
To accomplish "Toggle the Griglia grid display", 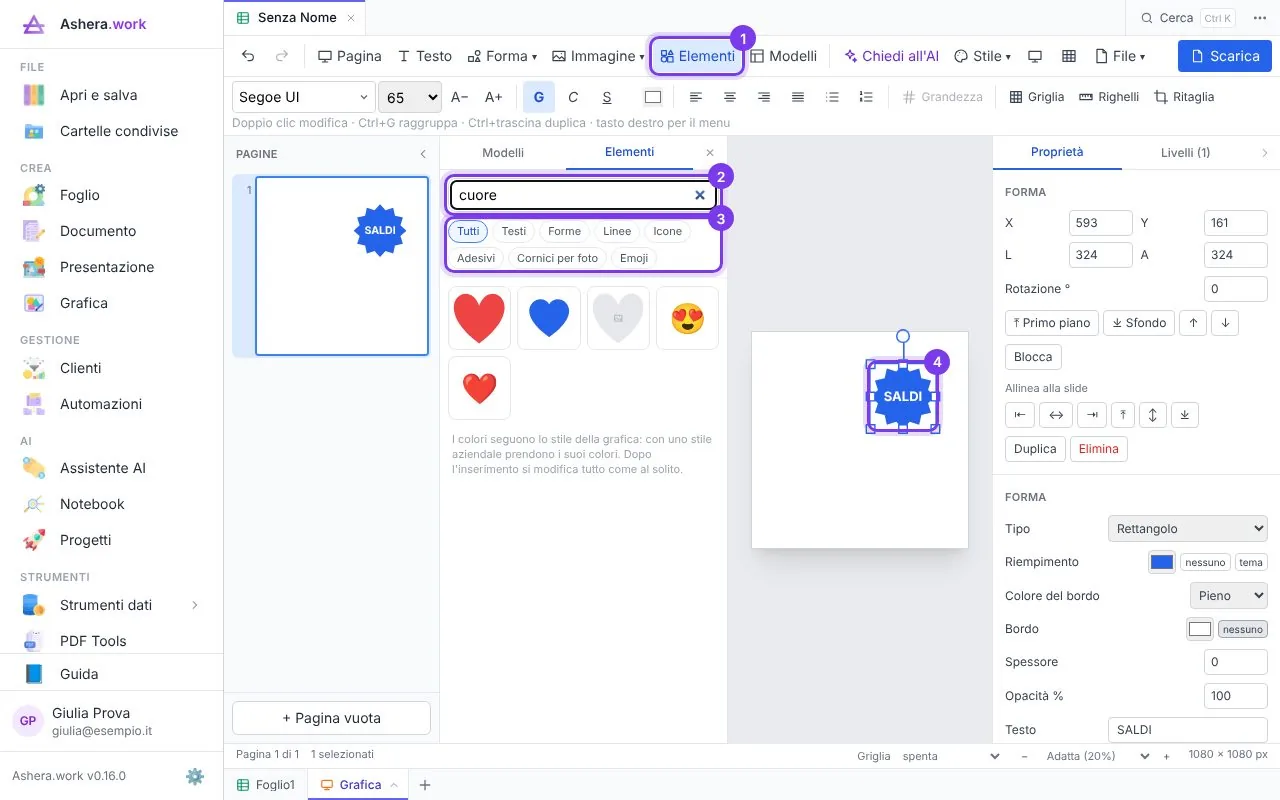I will (x=1037, y=97).
